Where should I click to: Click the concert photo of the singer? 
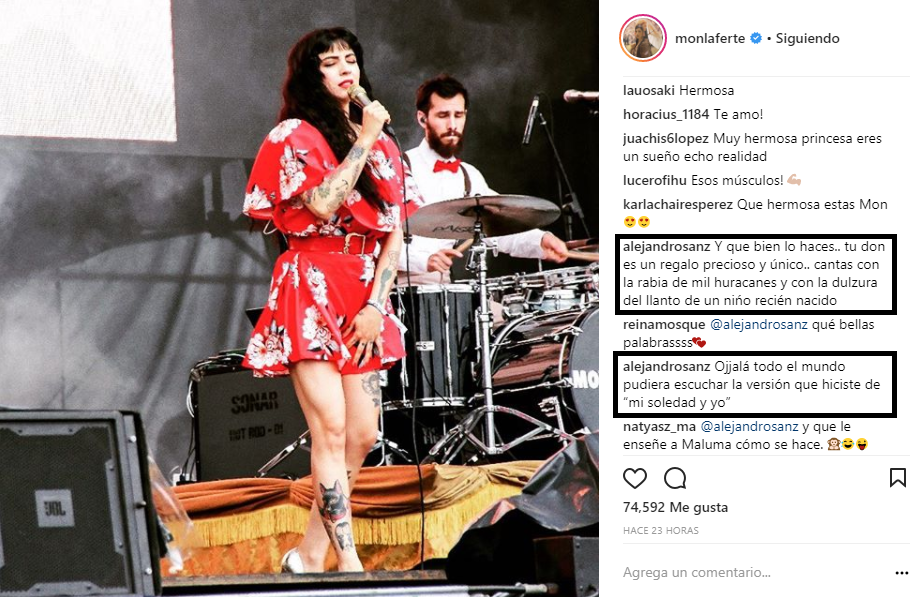(x=299, y=298)
